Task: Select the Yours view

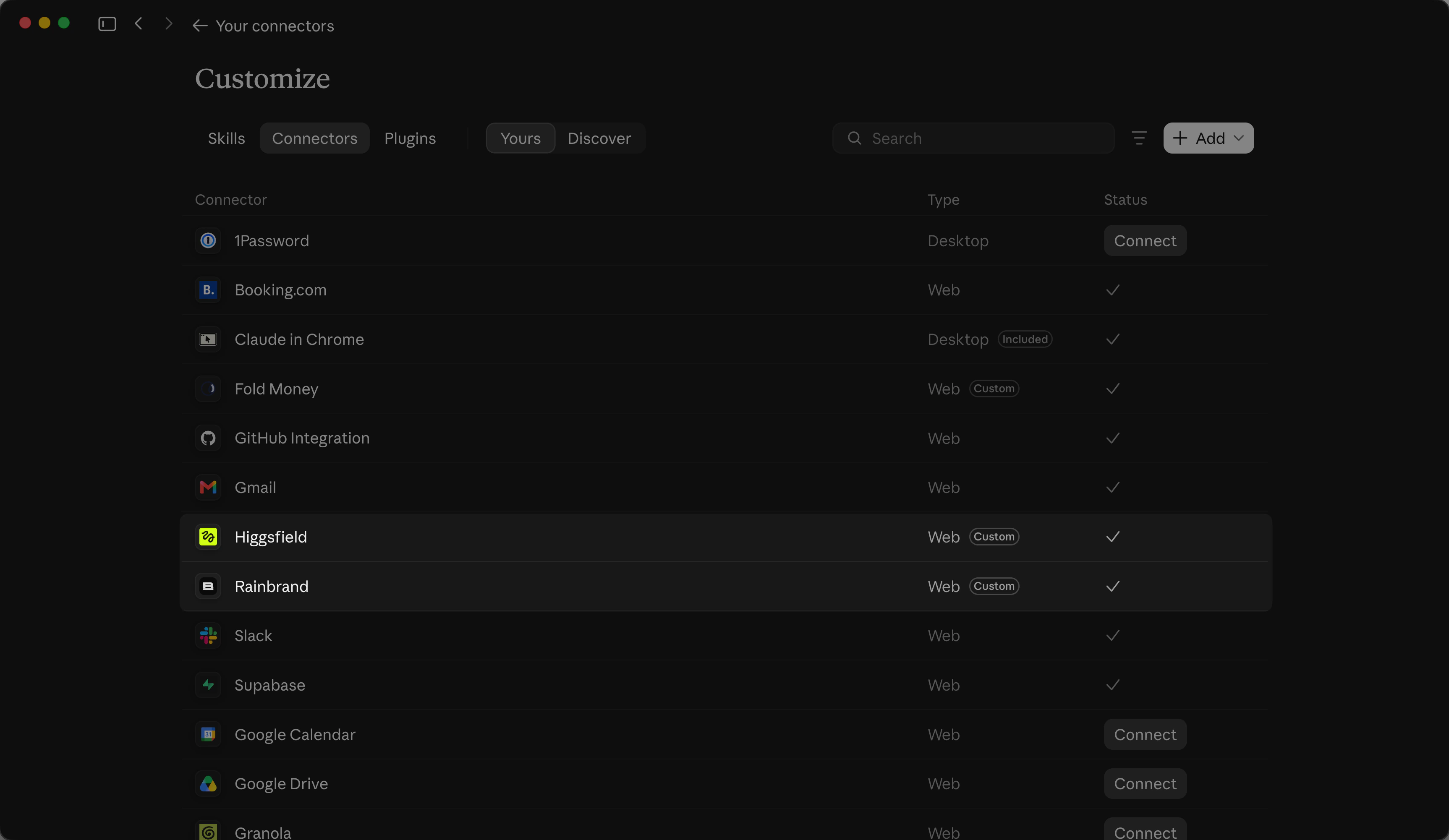Action: (520, 138)
